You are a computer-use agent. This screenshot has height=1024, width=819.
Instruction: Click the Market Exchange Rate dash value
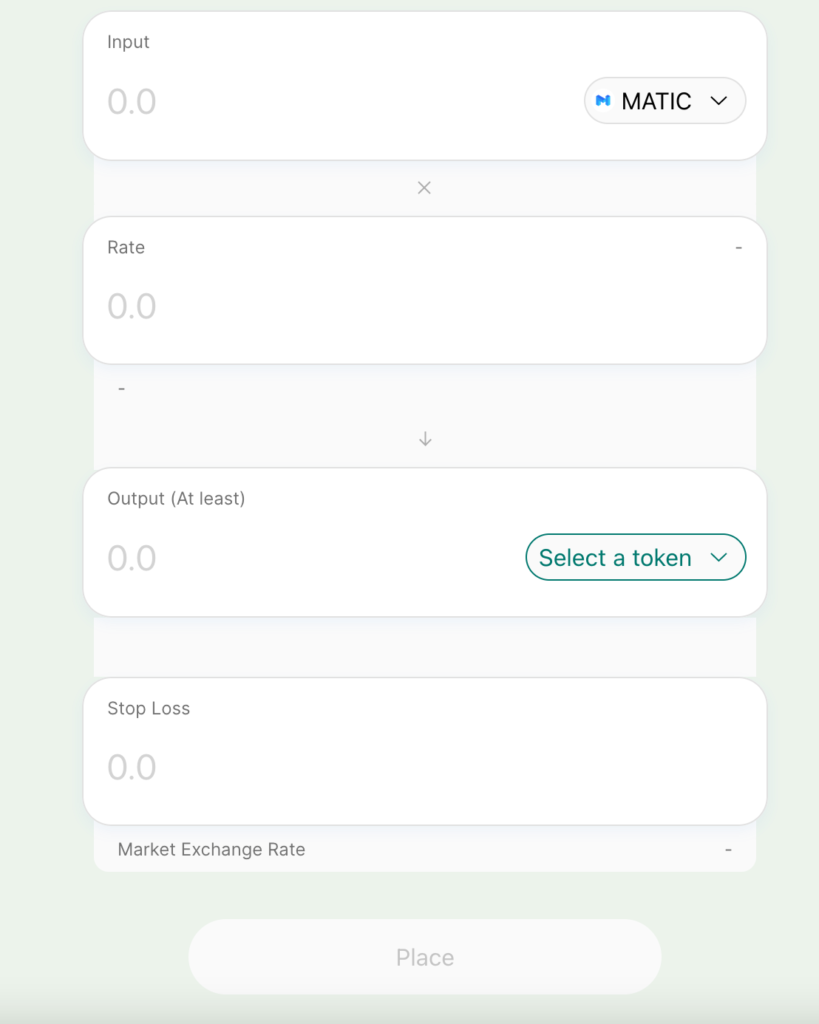pyautogui.click(x=728, y=850)
